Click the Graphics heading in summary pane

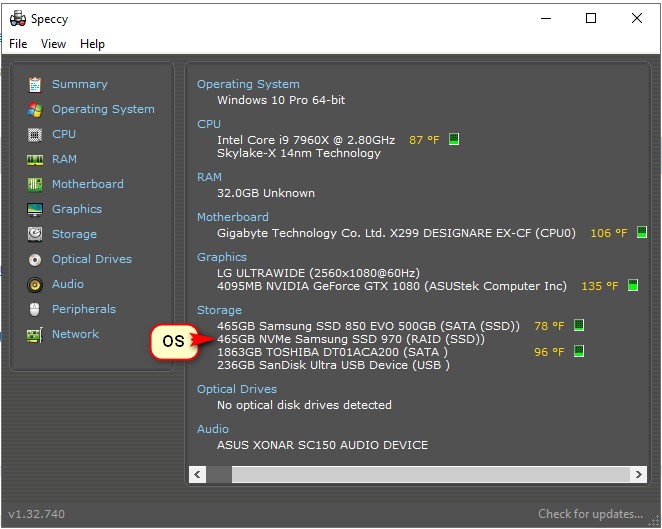(222, 257)
